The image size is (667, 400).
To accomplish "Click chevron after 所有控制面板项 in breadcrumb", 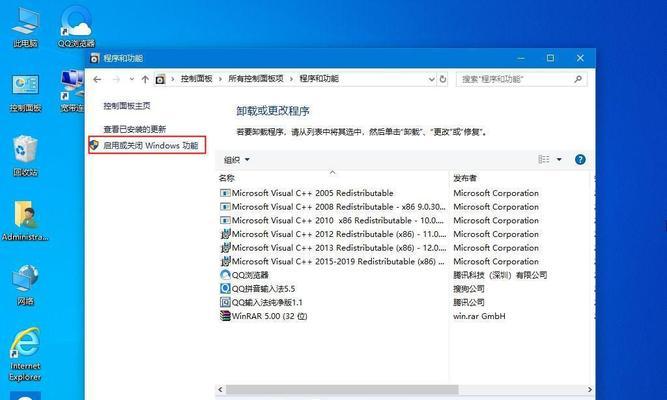I will click(x=292, y=79).
